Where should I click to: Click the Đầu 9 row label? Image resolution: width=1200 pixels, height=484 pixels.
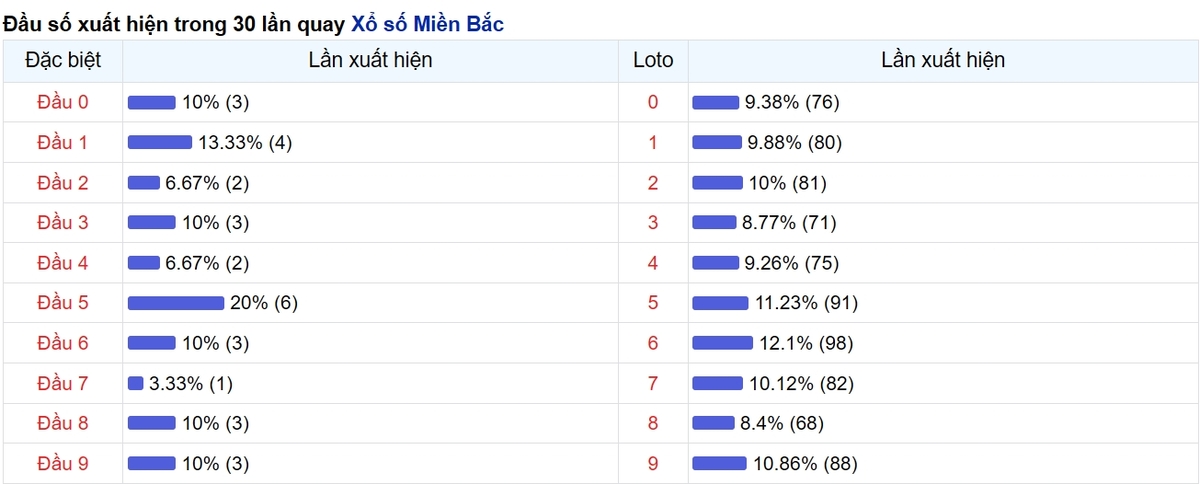(x=62, y=463)
